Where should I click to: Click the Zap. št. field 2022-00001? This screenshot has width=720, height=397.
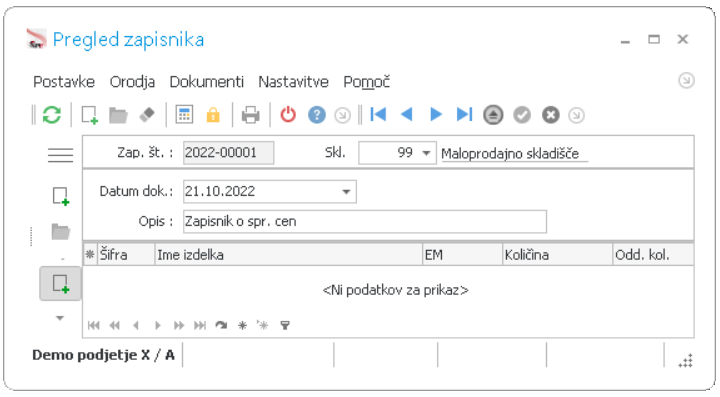coord(229,153)
